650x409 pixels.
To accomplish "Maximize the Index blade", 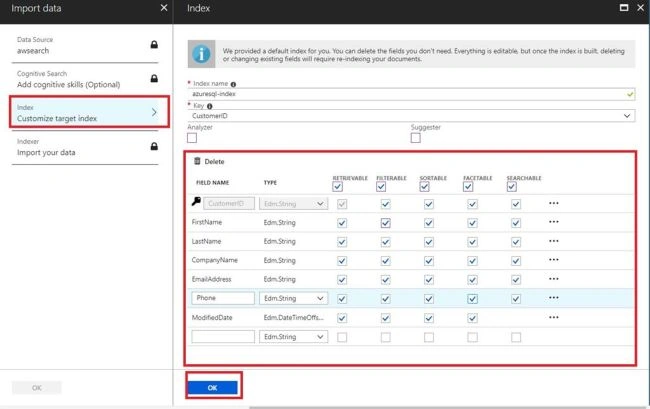I will (x=623, y=7).
